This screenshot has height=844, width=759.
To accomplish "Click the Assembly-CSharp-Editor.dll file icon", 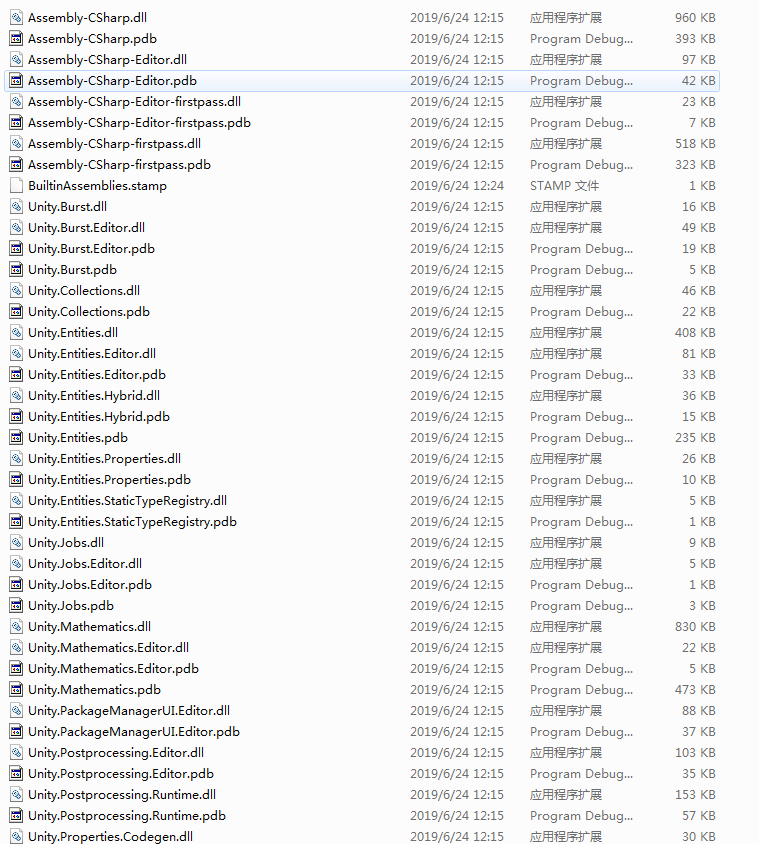I will coord(17,60).
